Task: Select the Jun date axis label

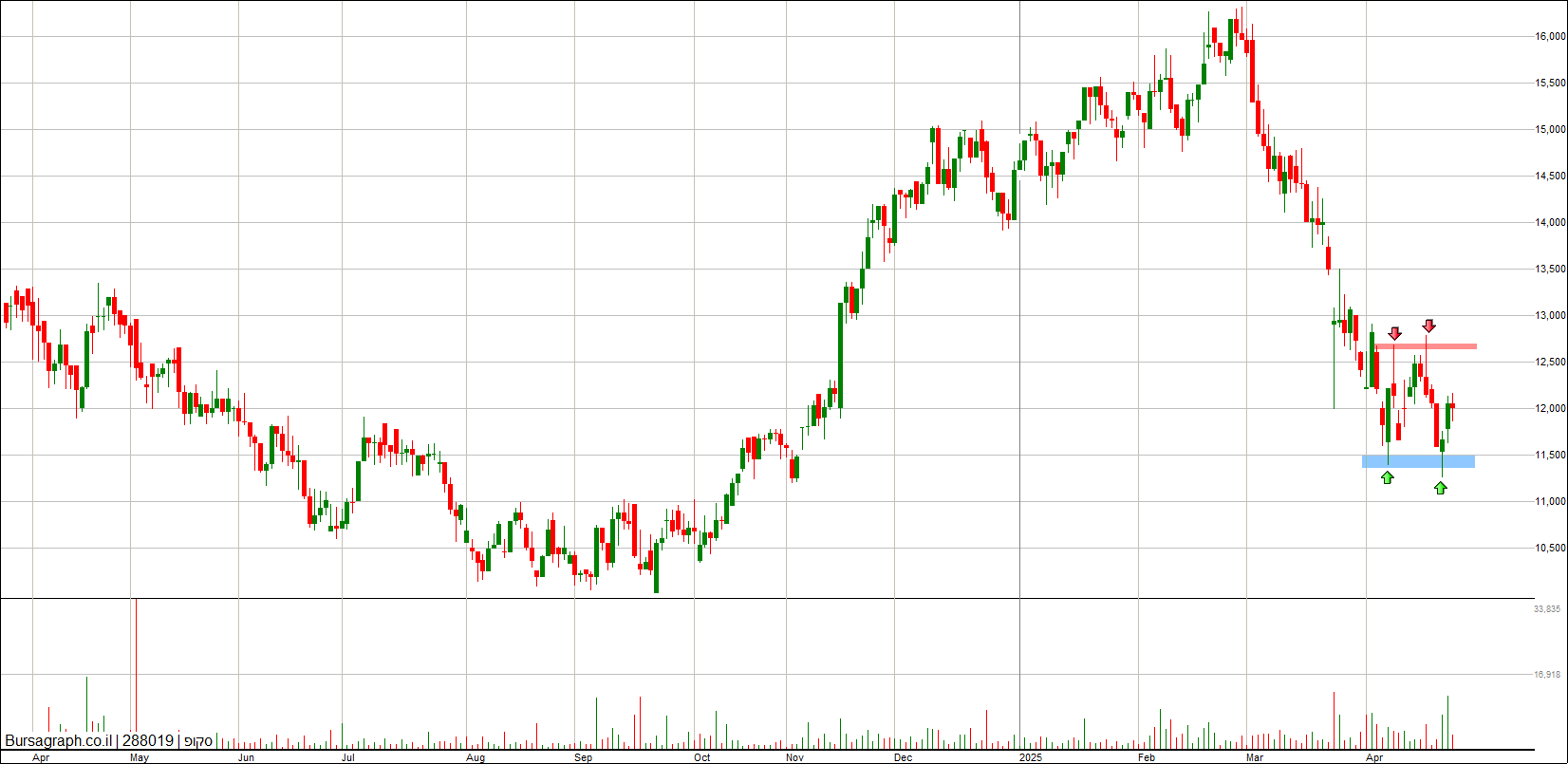Action: pos(246,758)
